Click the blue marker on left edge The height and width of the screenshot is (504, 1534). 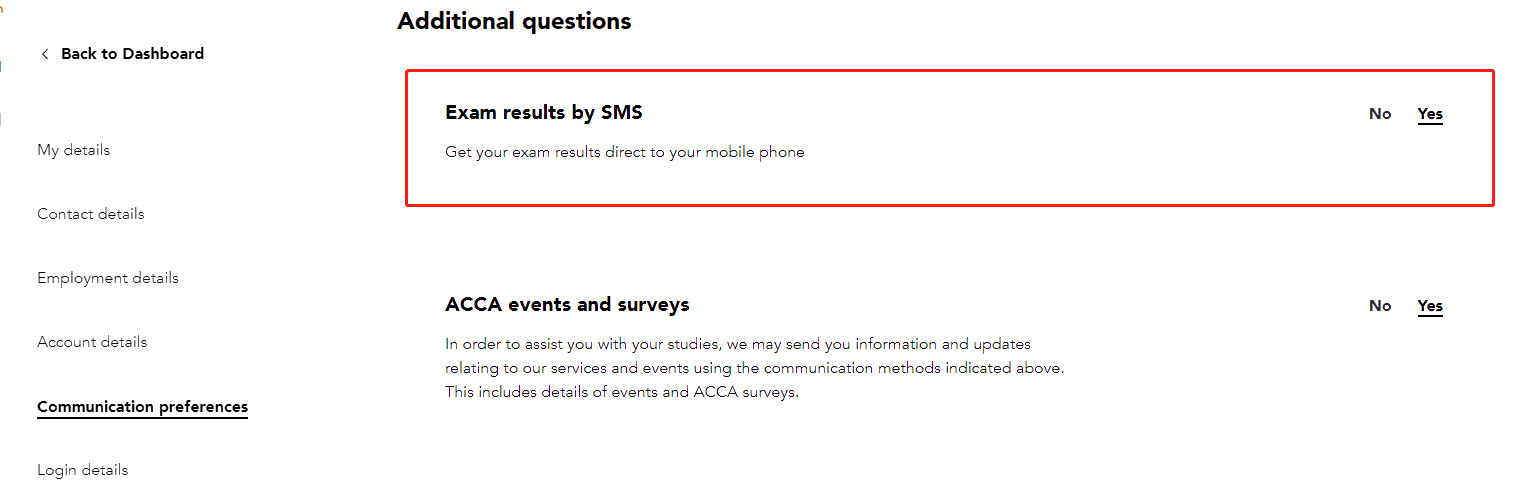[x=1, y=67]
